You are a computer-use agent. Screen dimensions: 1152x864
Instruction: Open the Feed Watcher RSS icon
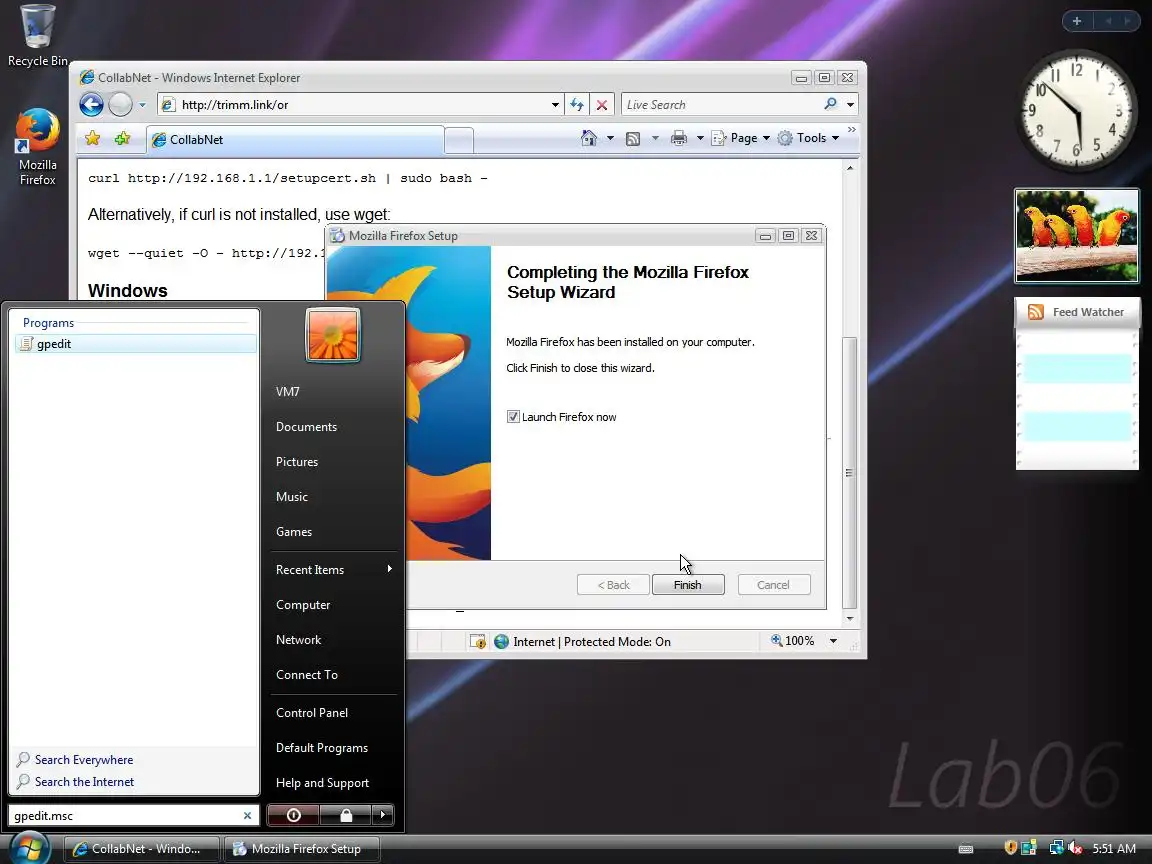[1036, 312]
